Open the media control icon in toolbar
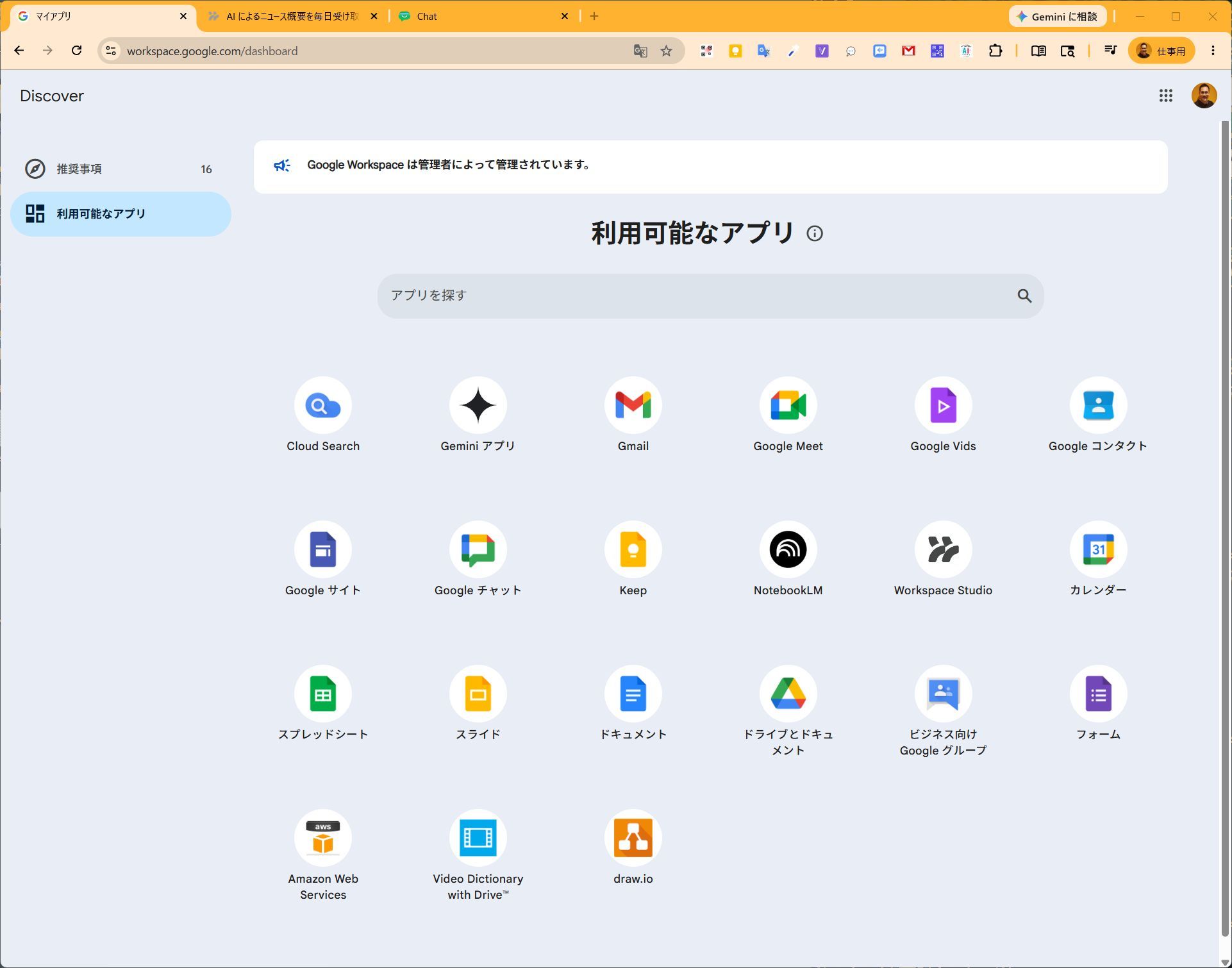This screenshot has height=968, width=1232. pyautogui.click(x=1110, y=51)
